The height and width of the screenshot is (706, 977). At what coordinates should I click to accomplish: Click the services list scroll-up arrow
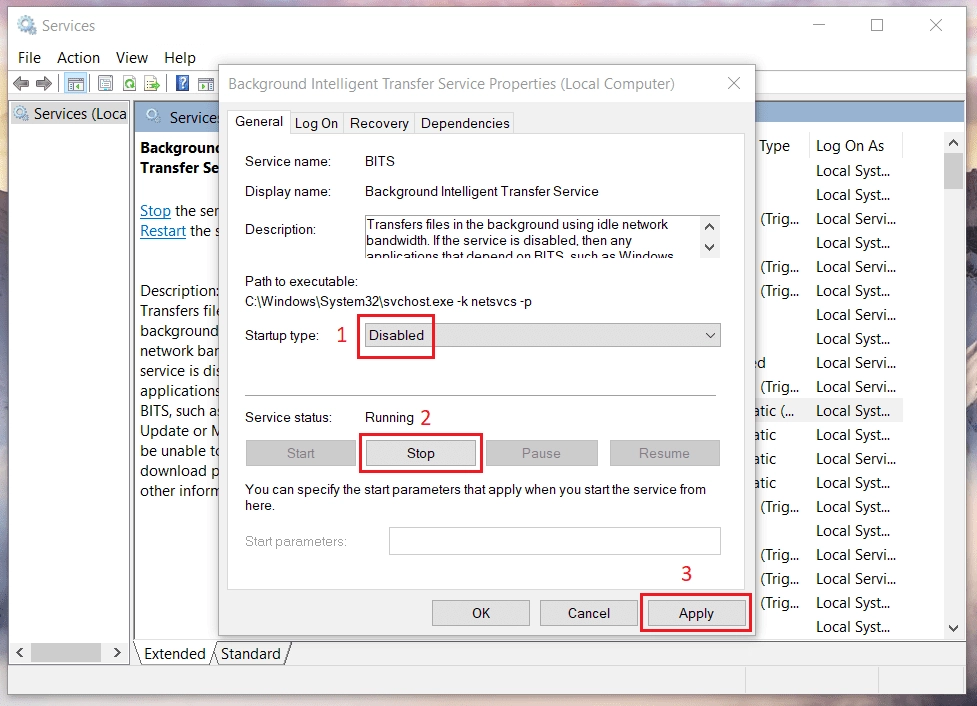click(953, 143)
